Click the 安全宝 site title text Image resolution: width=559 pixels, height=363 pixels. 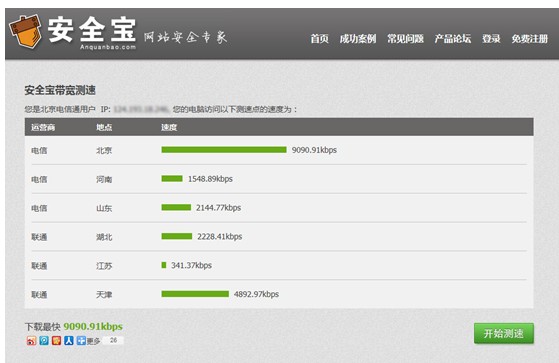point(92,29)
